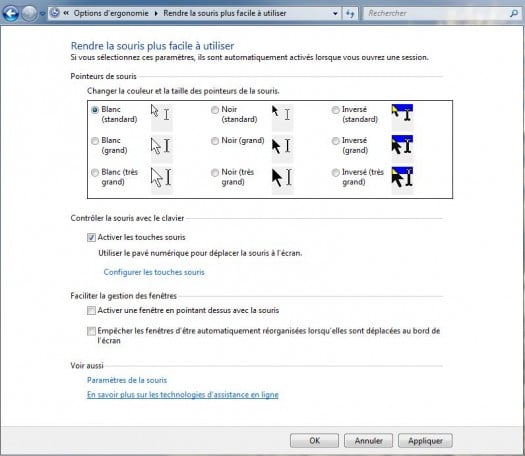Open 'Configurer les touches souris' link

click(x=154, y=272)
